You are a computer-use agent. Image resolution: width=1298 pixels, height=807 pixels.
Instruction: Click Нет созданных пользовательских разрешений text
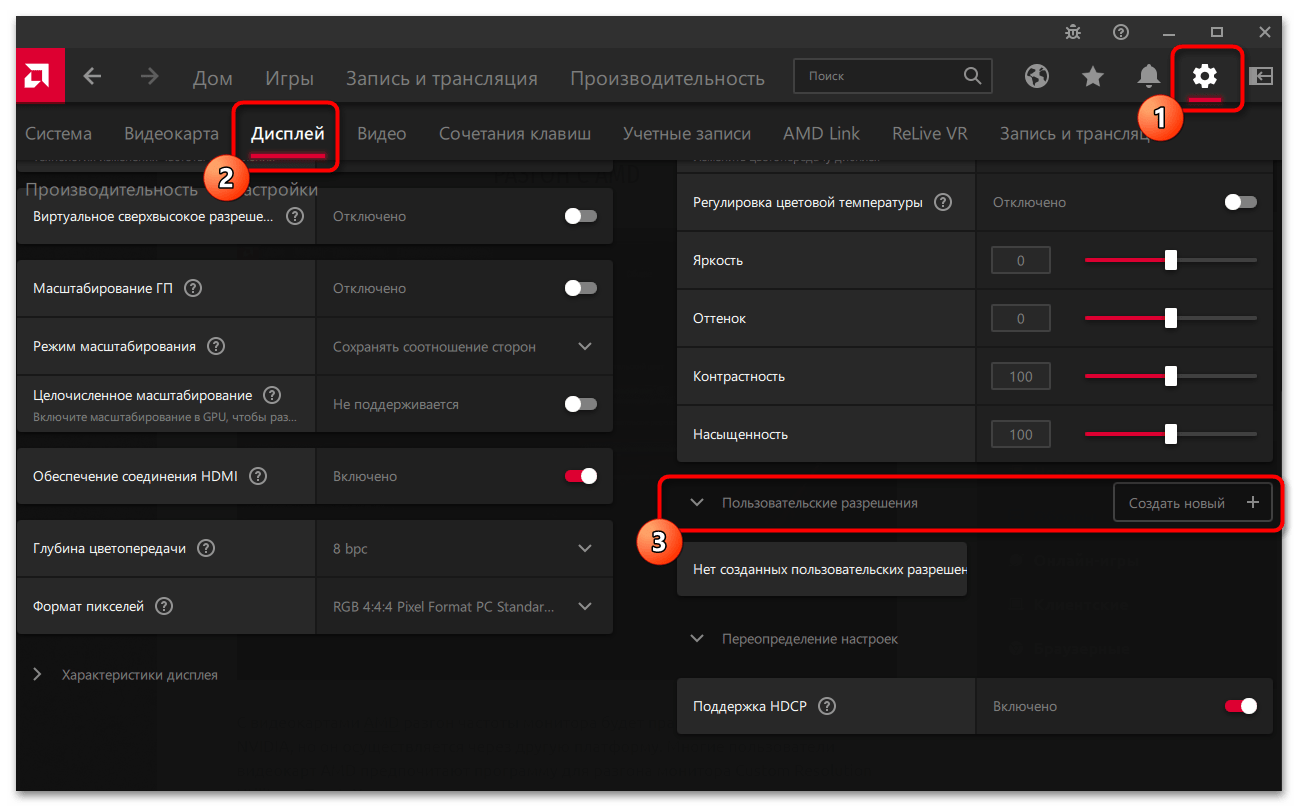pos(830,570)
